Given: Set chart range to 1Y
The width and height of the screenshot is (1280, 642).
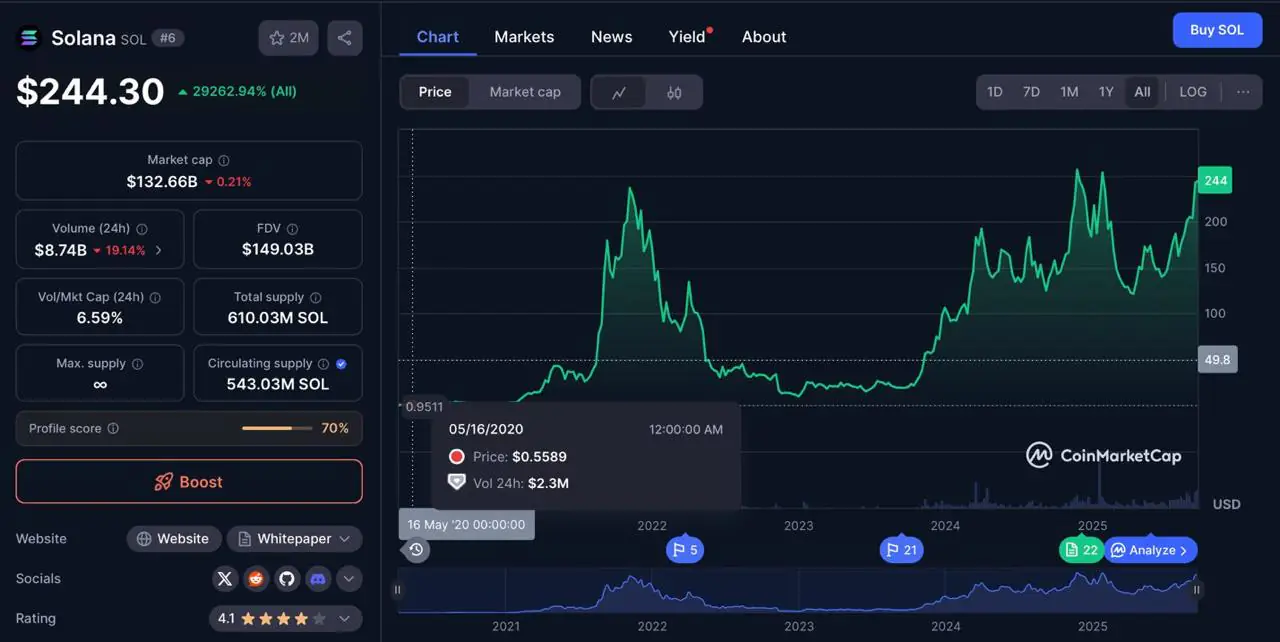Looking at the screenshot, I should [1106, 92].
